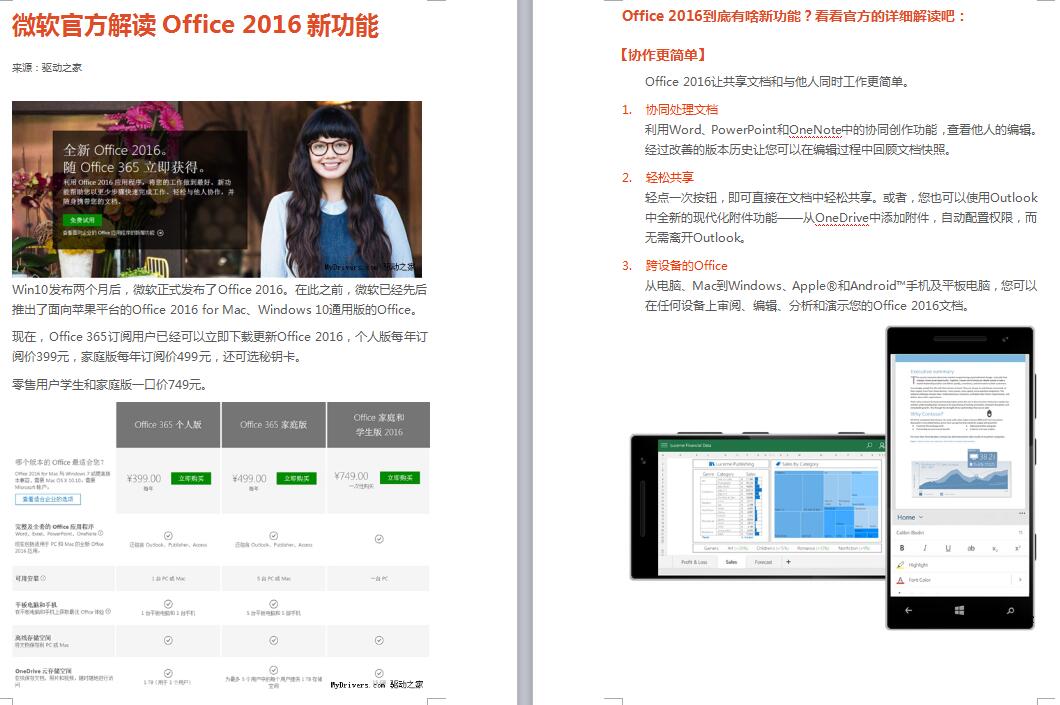Switch to the Profit & Loss sheet tab
The width and height of the screenshot is (1060, 705).
(x=694, y=562)
